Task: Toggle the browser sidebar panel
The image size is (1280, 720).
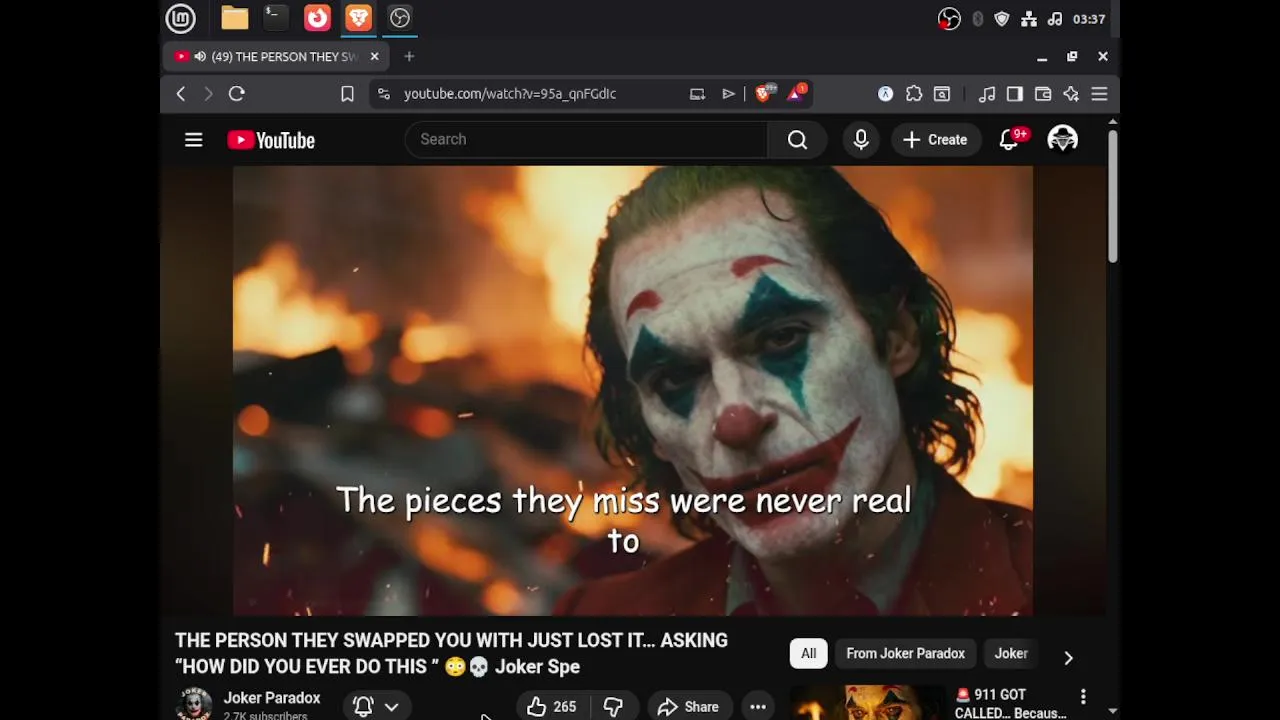Action: 1015,94
